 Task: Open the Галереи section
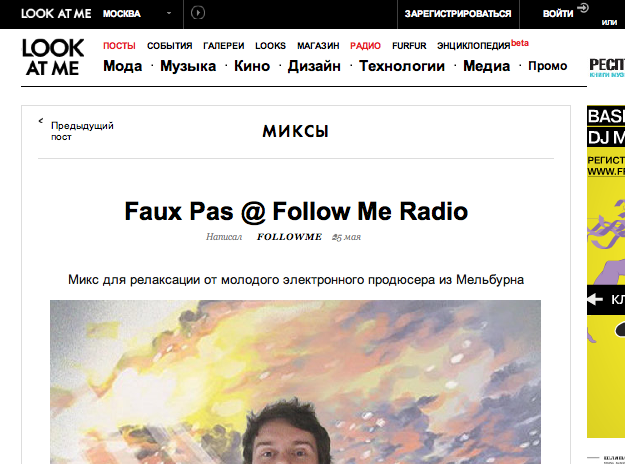(x=224, y=46)
